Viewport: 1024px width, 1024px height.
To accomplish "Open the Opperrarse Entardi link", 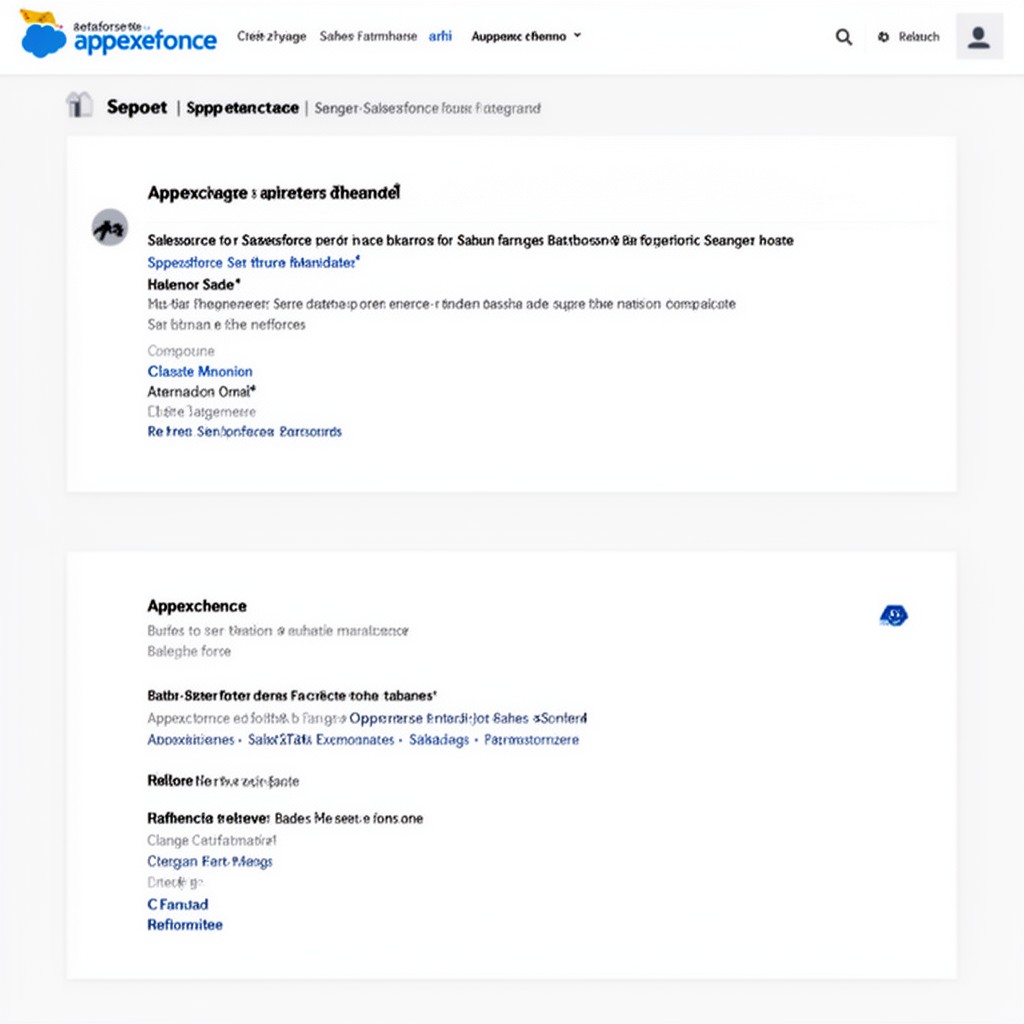I will (468, 718).
